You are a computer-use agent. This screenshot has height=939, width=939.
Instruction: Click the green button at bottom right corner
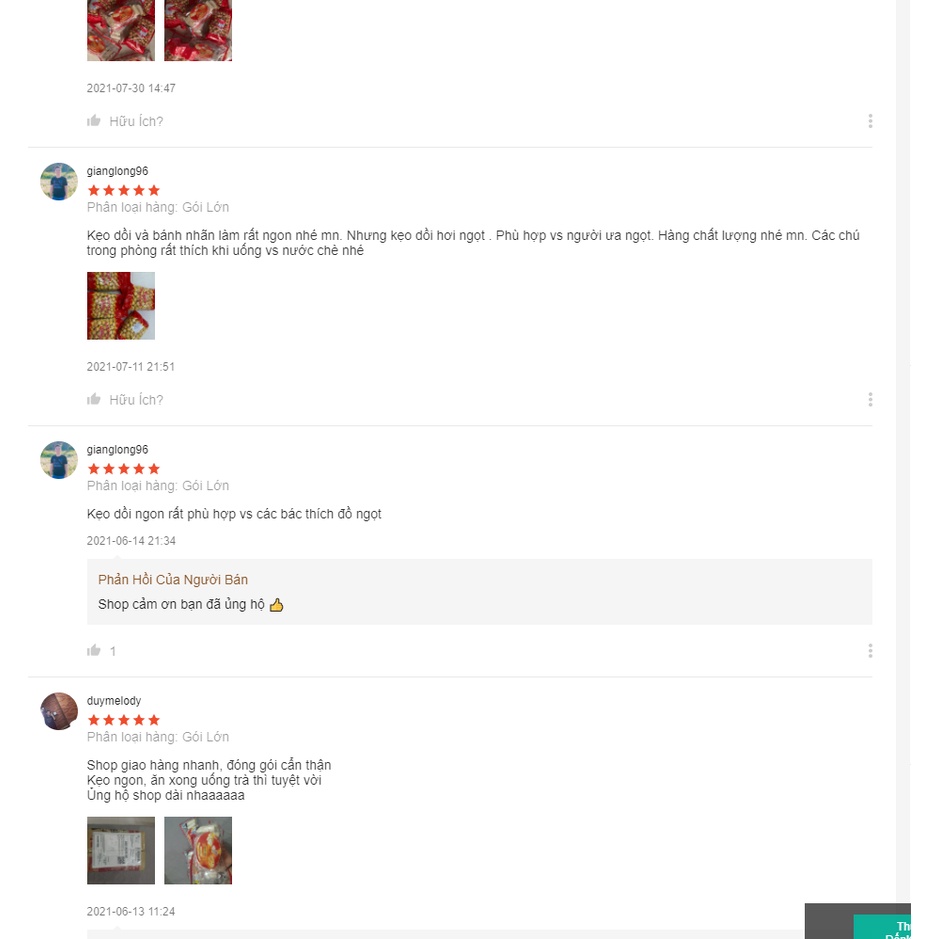tap(882, 927)
